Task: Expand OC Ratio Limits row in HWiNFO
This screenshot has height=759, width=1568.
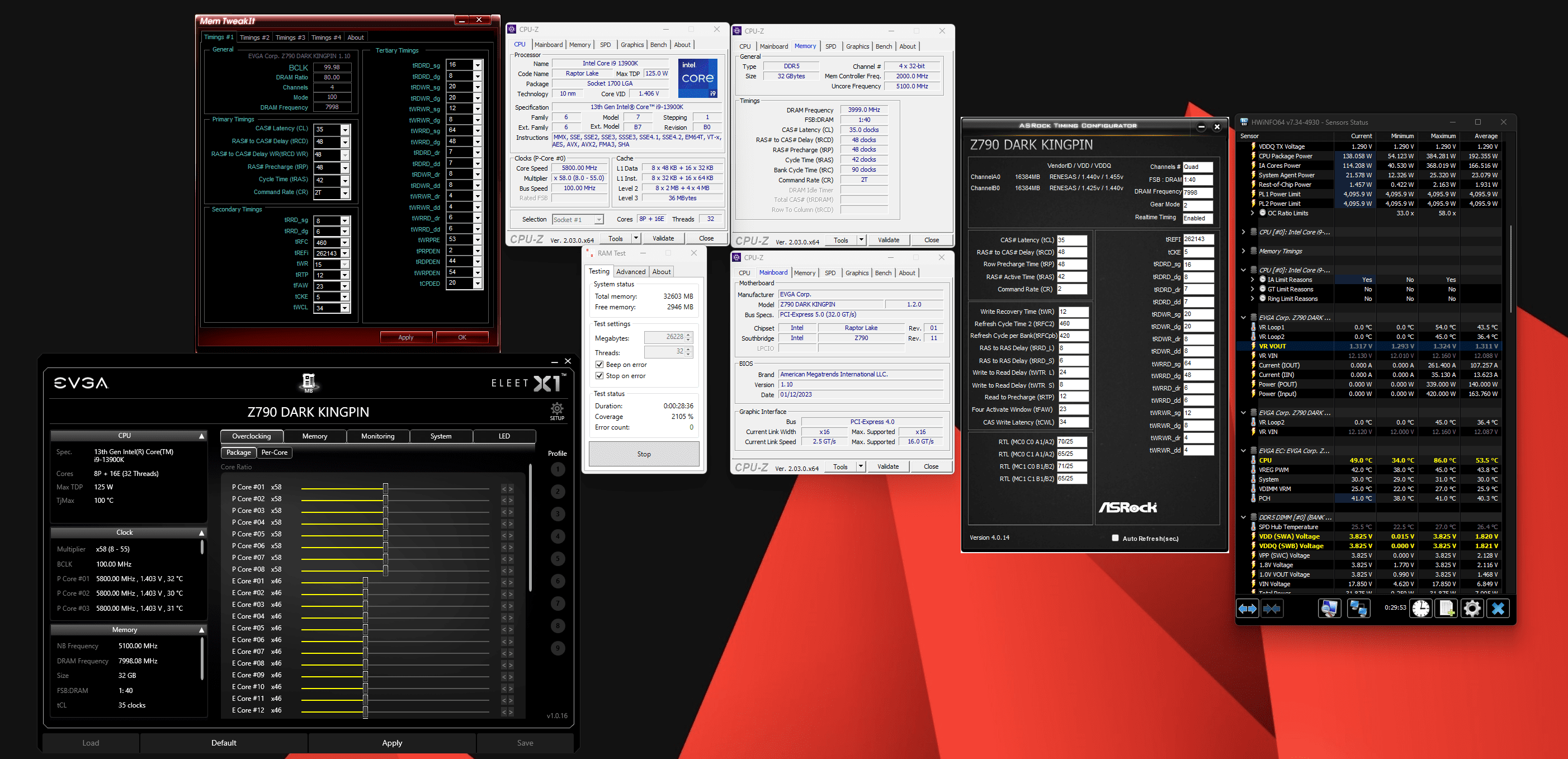Action: [1253, 213]
